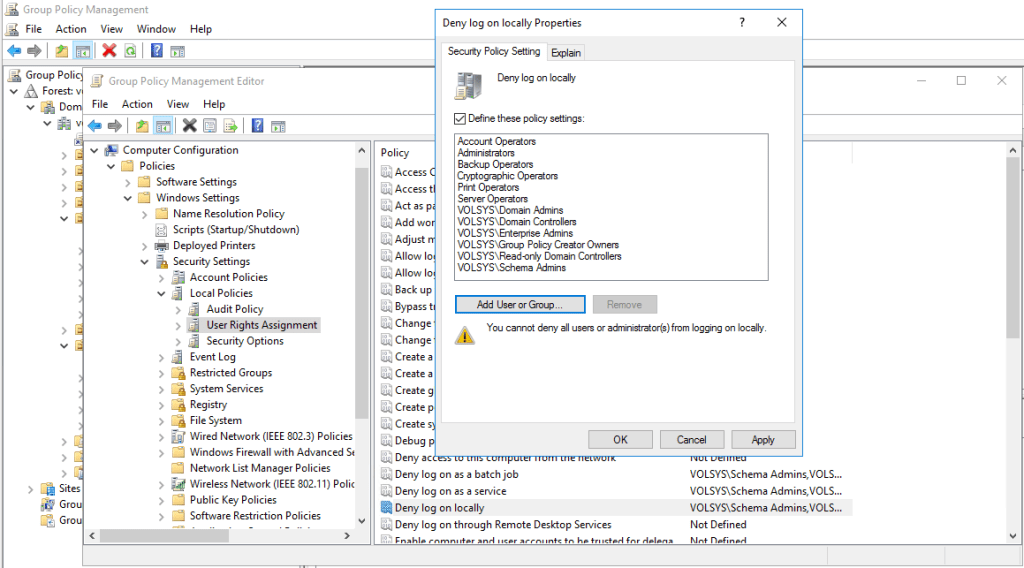Collapse the Local Policies tree node
Image resolution: width=1024 pixels, height=568 pixels.
pos(162,294)
